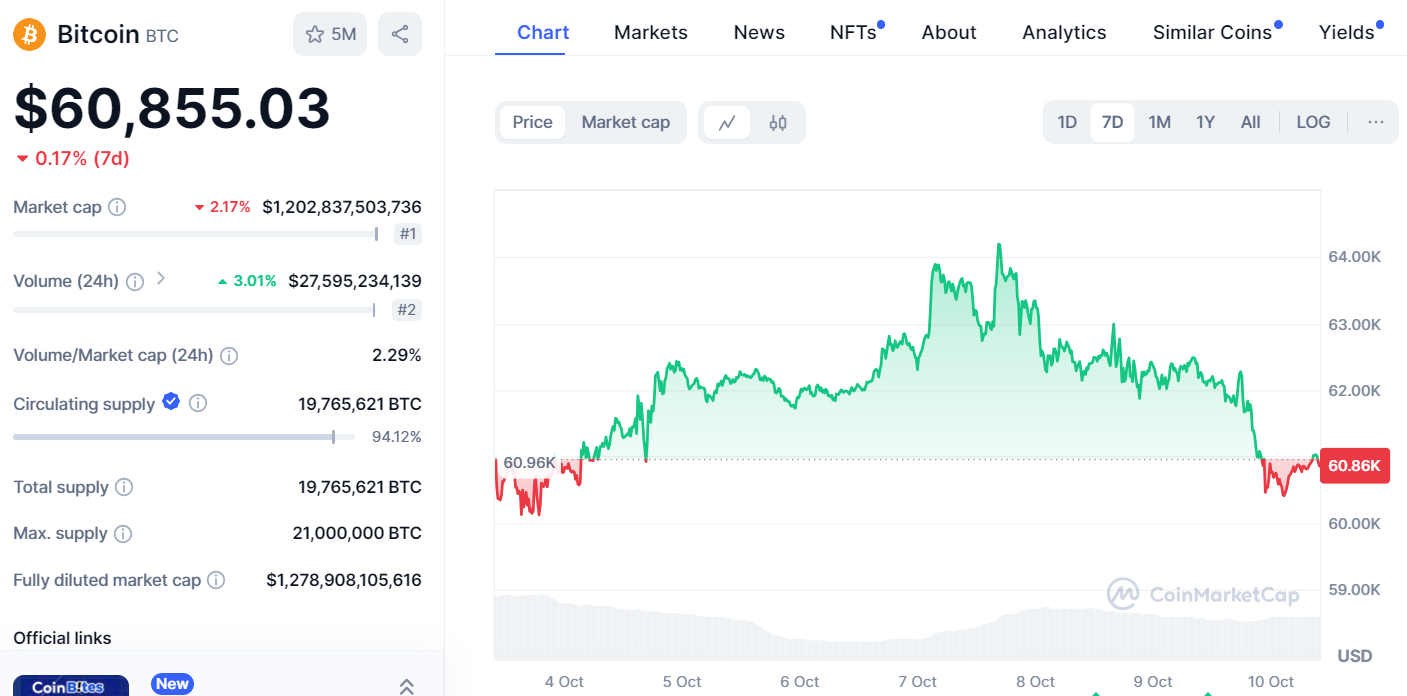Image resolution: width=1407 pixels, height=696 pixels.
Task: Click the market cap rank progress bar
Action: tap(195, 234)
